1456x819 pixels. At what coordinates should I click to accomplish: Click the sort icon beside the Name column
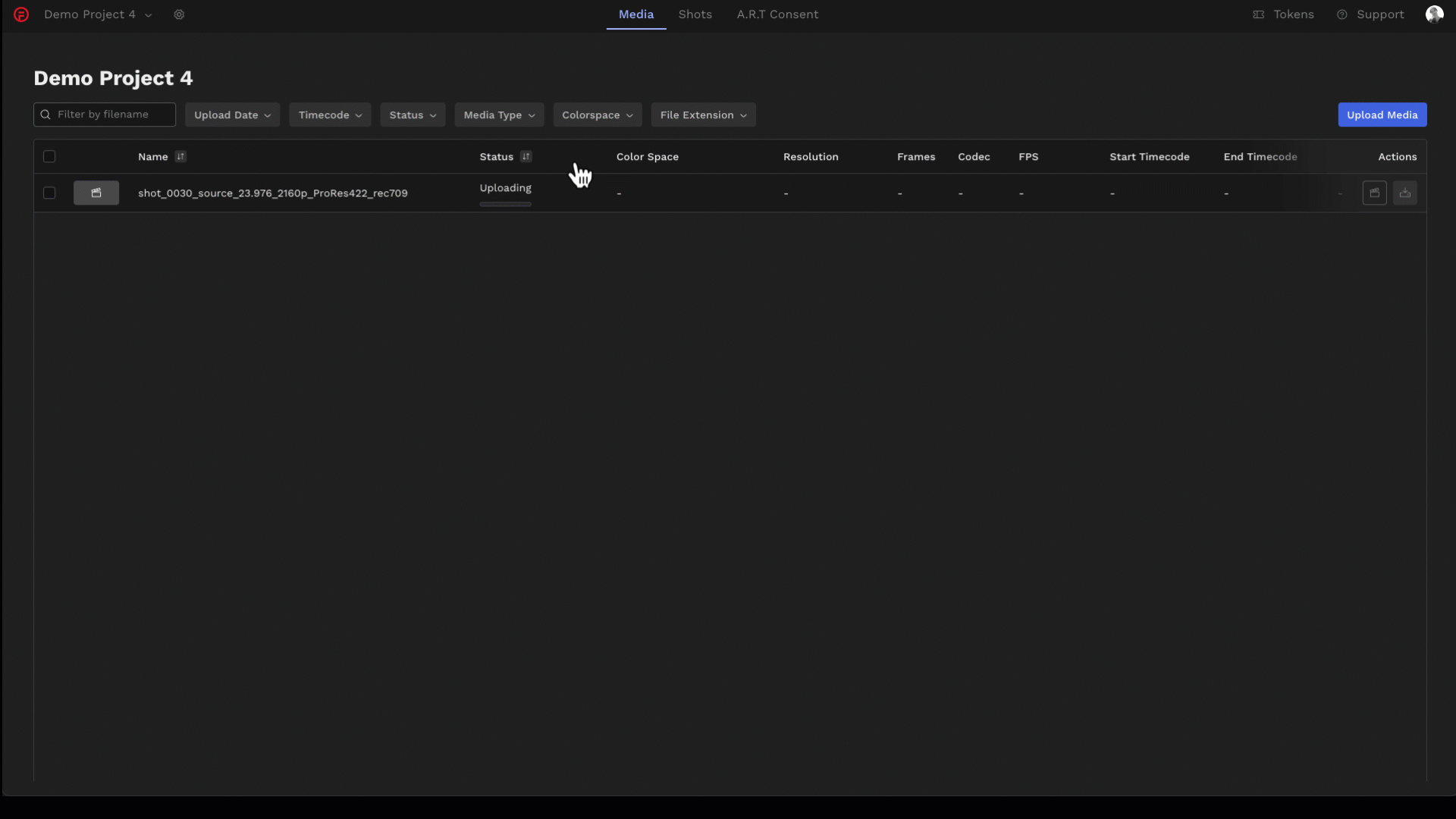(x=180, y=157)
